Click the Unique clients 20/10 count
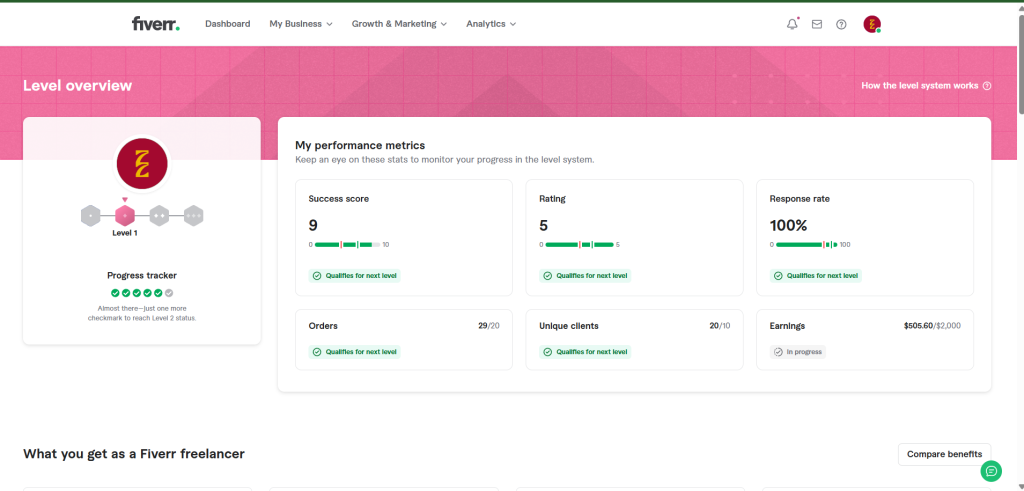Image resolution: width=1024 pixels, height=491 pixels. click(720, 326)
